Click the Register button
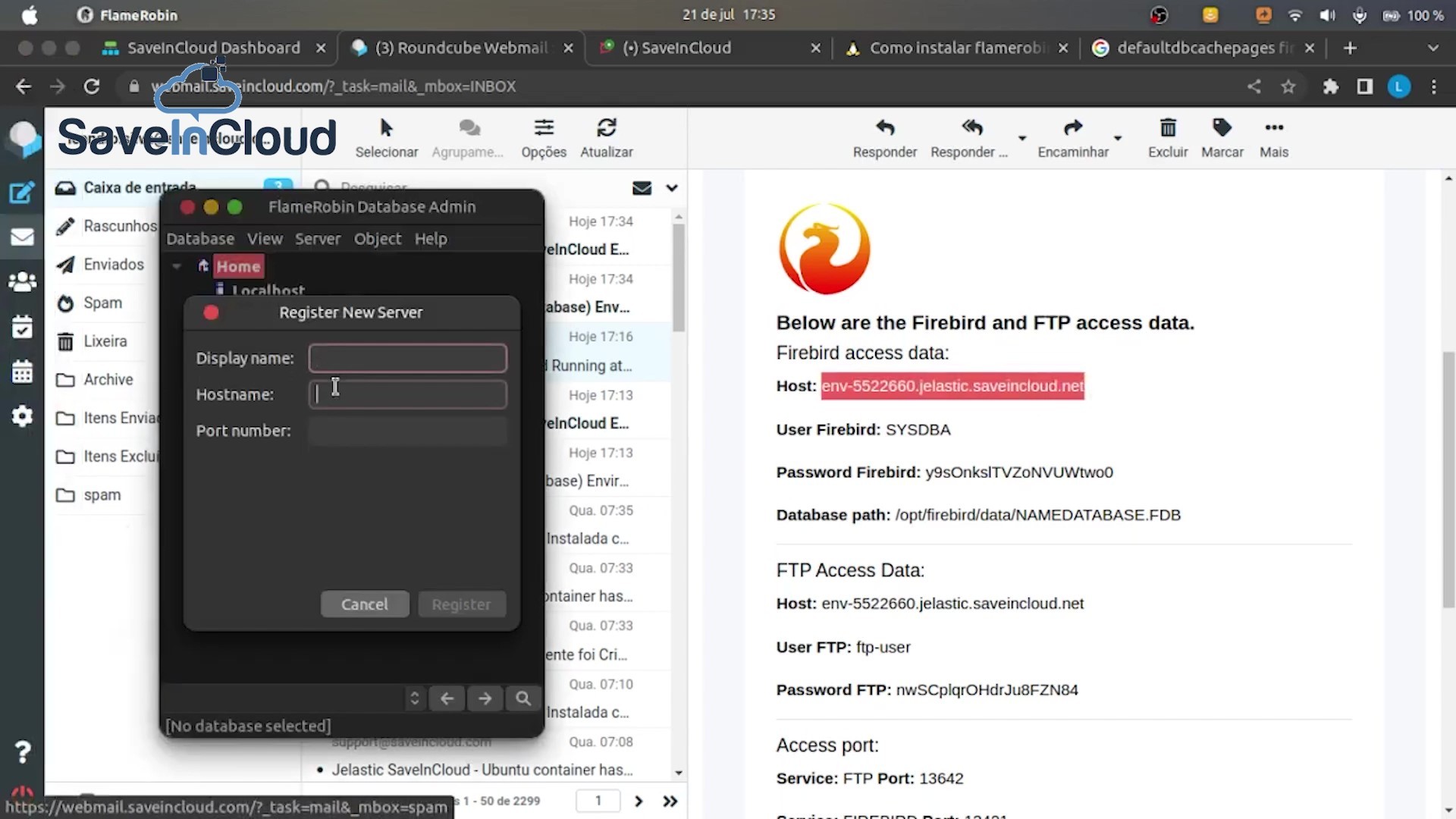 (x=461, y=604)
